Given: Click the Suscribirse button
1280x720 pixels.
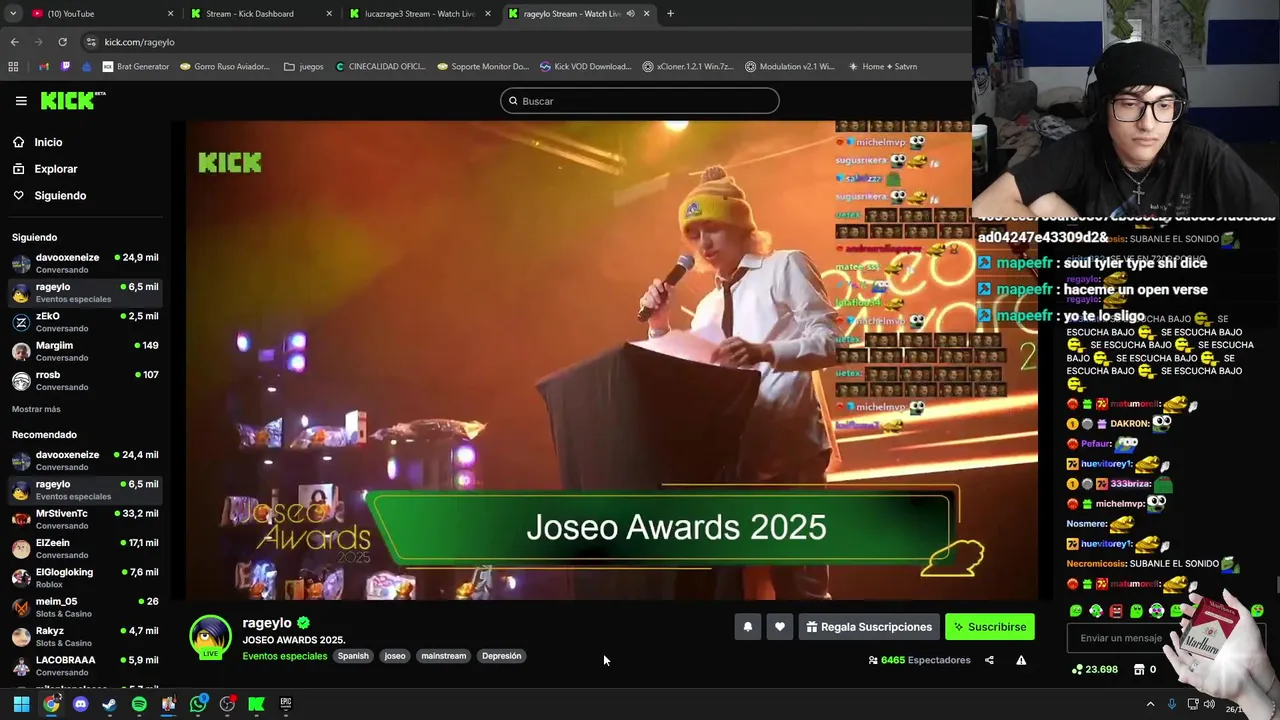Looking at the screenshot, I should (989, 627).
